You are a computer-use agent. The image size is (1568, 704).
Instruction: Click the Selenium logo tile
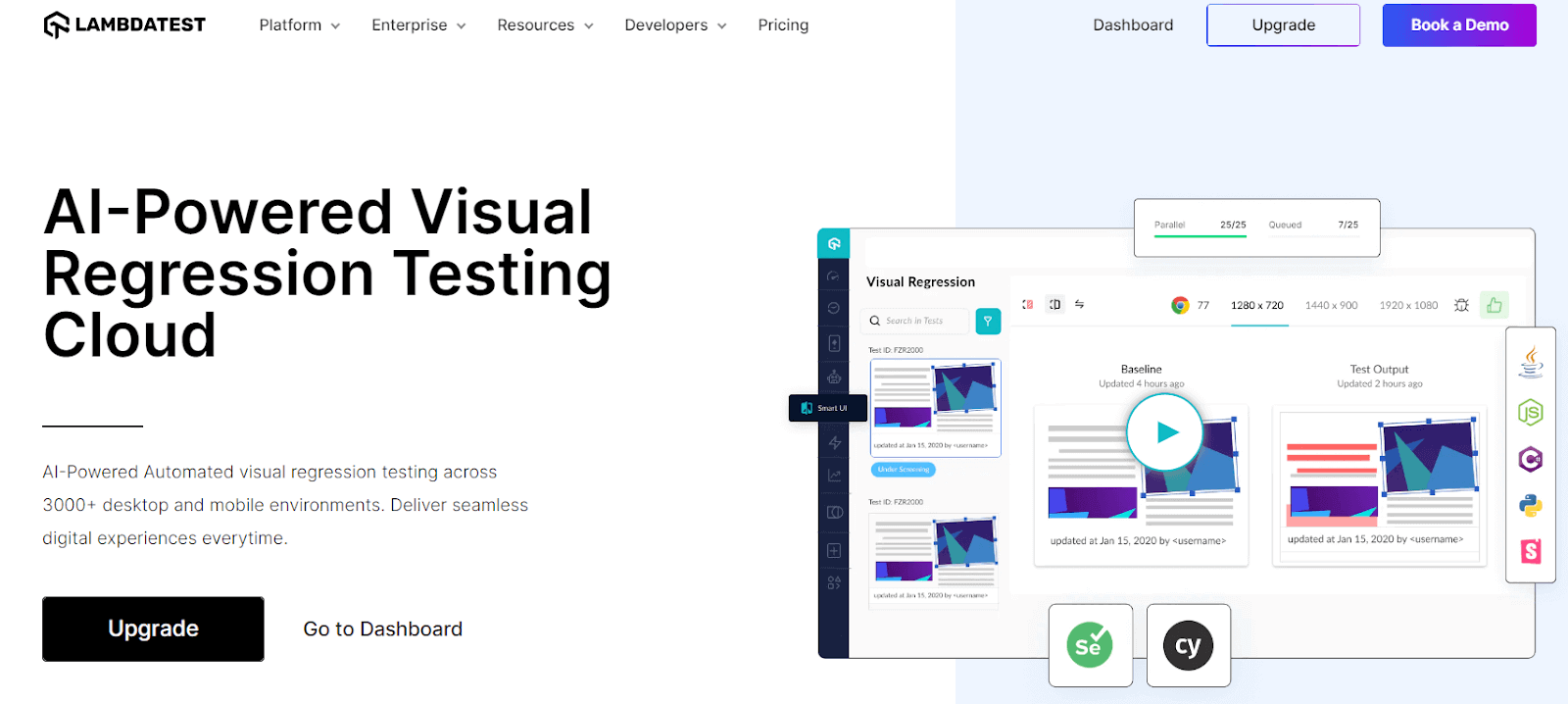(1090, 645)
